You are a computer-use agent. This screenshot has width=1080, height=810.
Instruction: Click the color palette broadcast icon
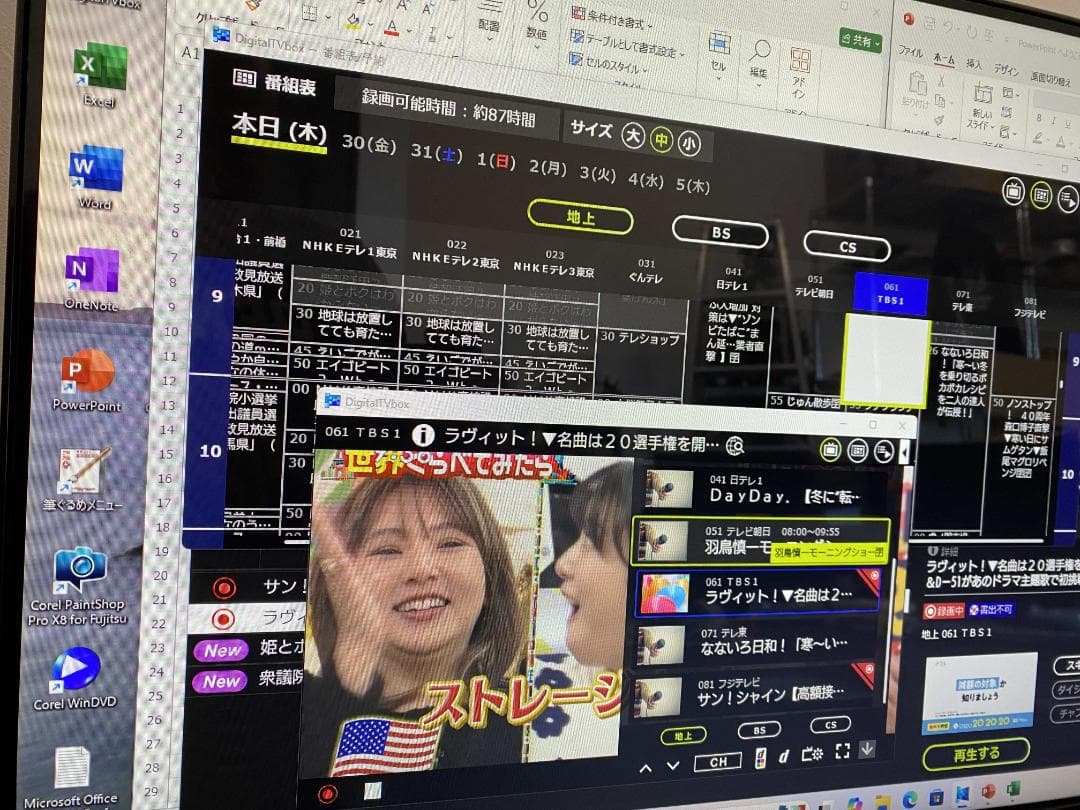(760, 756)
